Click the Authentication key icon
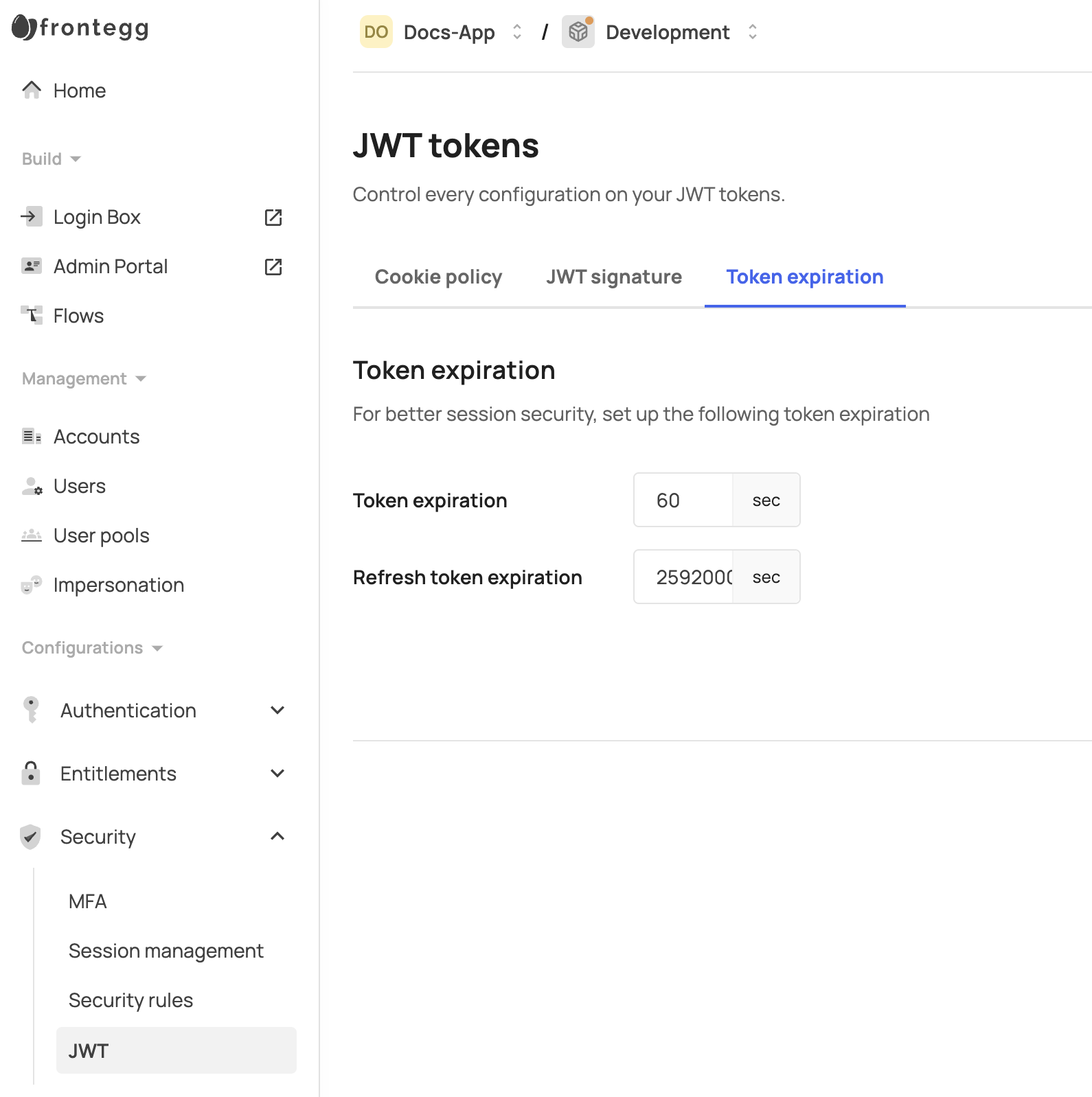 click(31, 710)
